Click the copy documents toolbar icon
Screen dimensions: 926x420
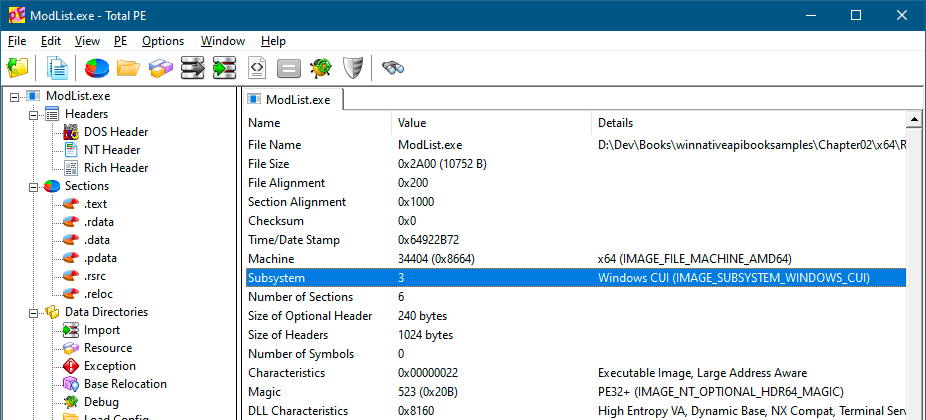[x=58, y=68]
